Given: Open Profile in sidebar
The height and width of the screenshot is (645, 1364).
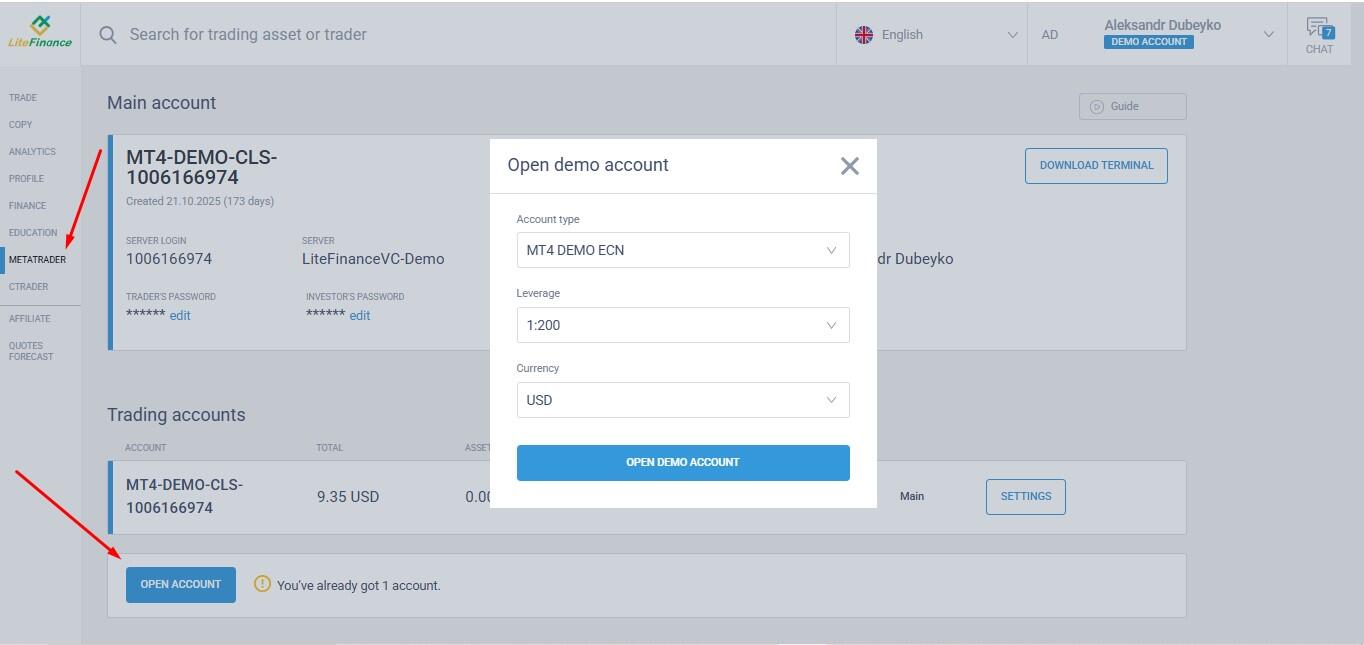Looking at the screenshot, I should pos(27,179).
